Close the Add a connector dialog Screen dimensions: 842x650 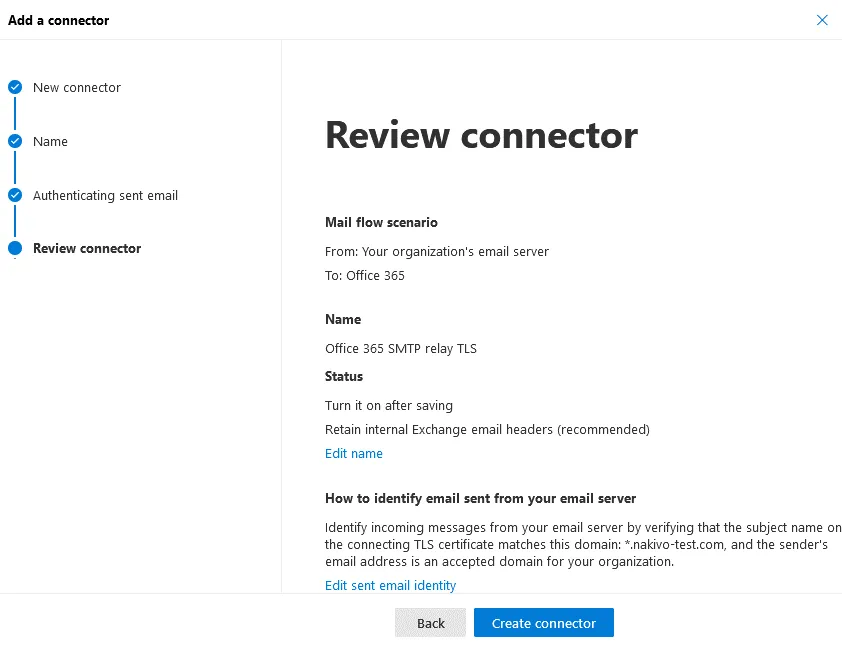pos(822,20)
